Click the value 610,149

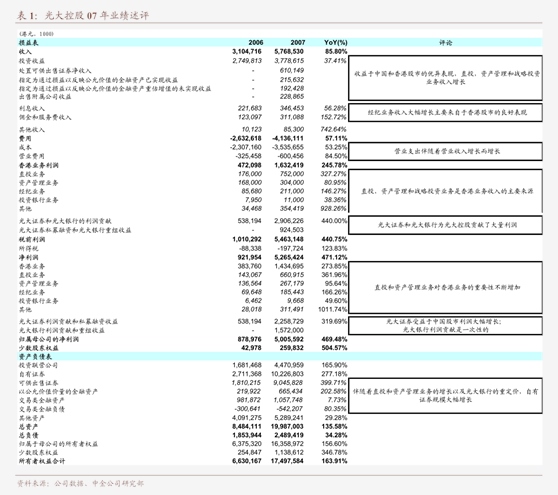click(x=291, y=70)
